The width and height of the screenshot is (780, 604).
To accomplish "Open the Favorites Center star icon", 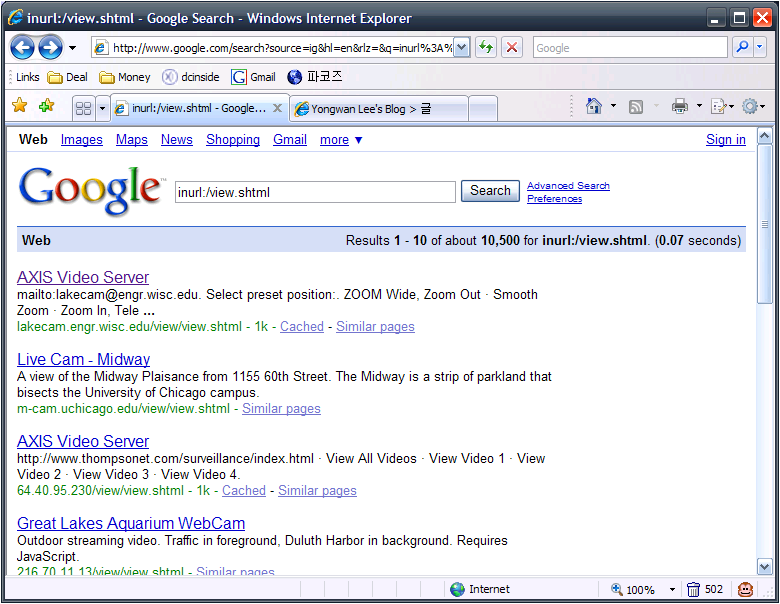I will pyautogui.click(x=19, y=105).
